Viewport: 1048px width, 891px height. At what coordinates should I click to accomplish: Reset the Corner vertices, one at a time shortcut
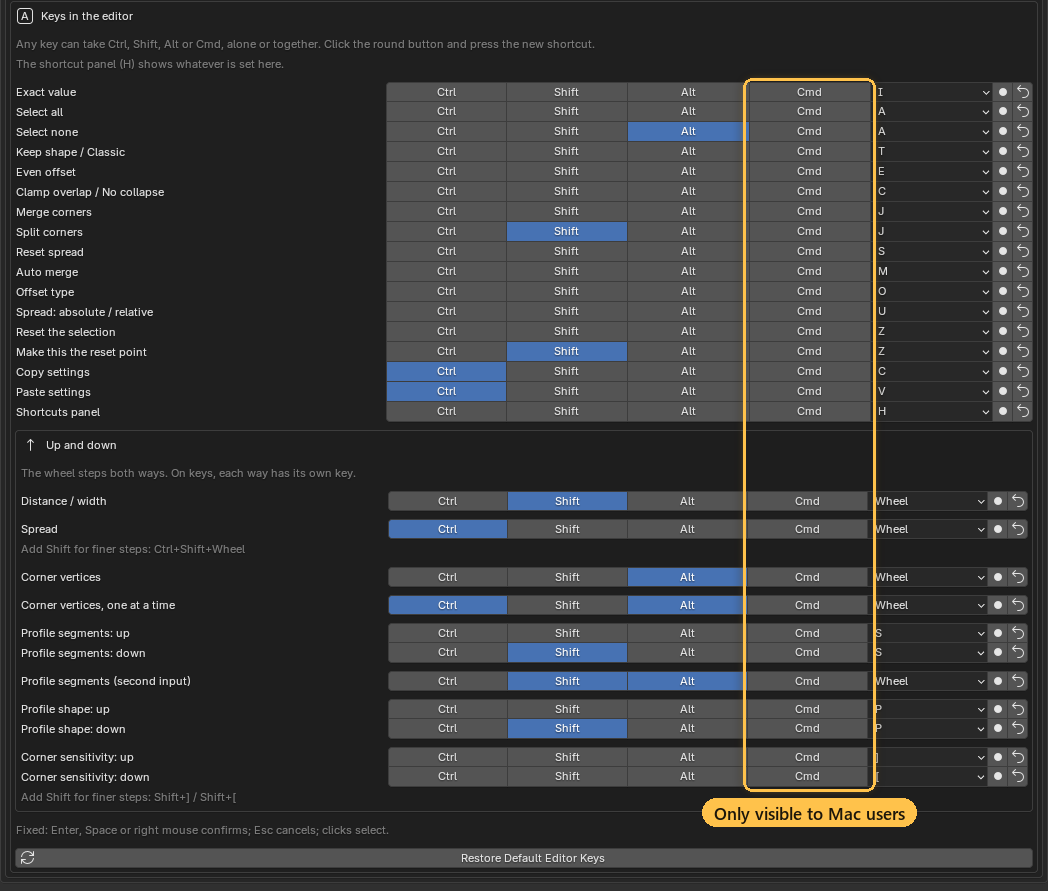pos(1018,606)
